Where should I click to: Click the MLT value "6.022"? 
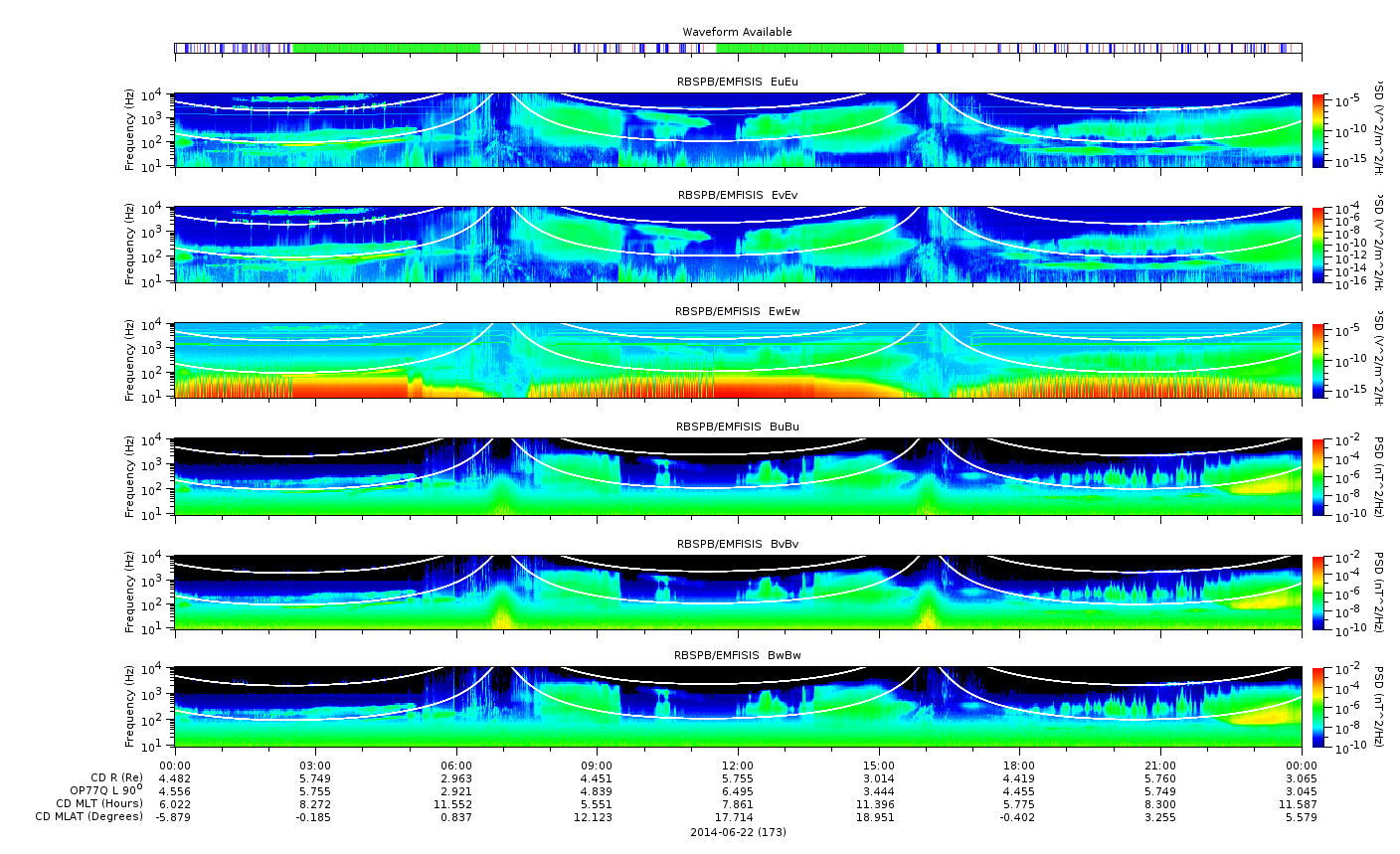coord(175,803)
